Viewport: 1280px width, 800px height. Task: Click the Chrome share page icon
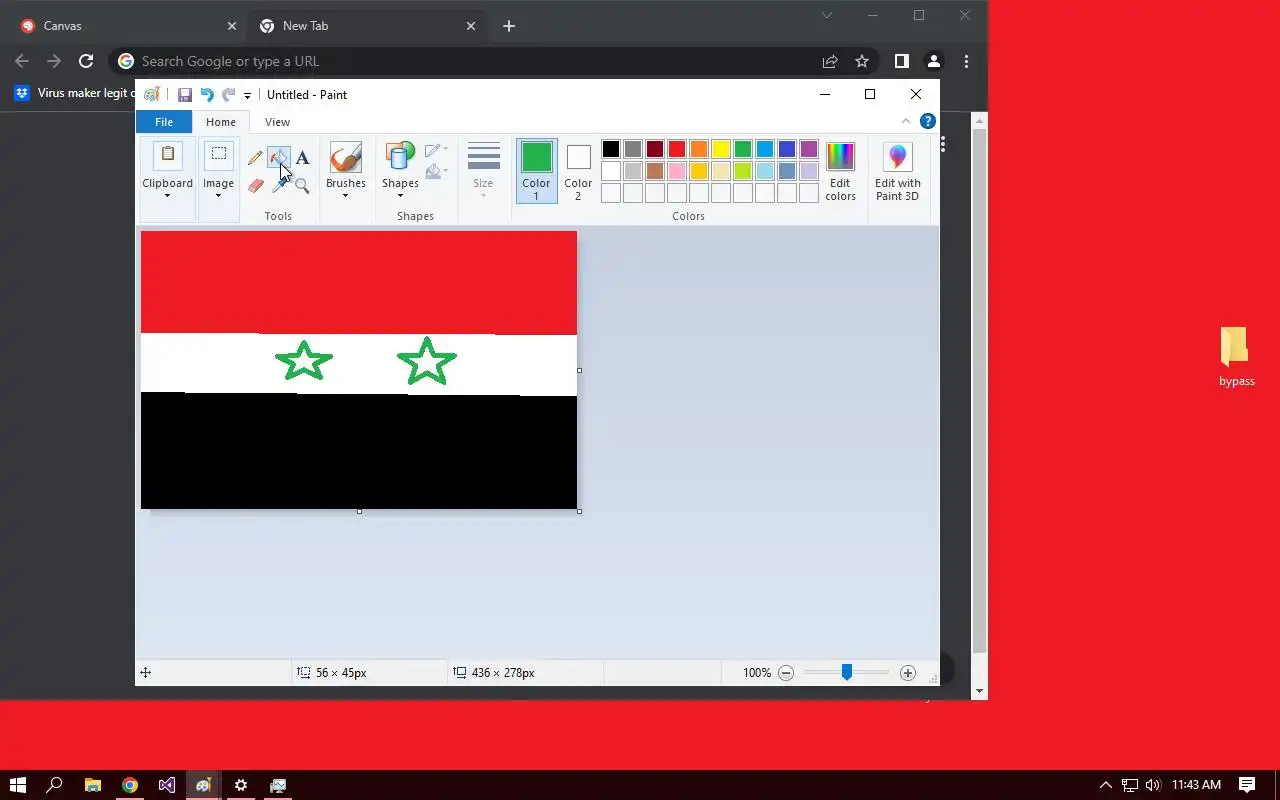click(830, 61)
